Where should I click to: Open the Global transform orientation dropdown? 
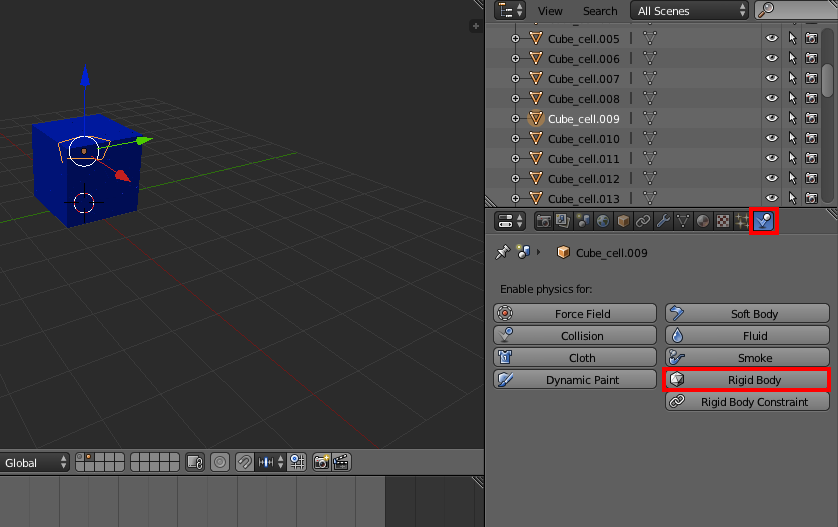point(35,462)
